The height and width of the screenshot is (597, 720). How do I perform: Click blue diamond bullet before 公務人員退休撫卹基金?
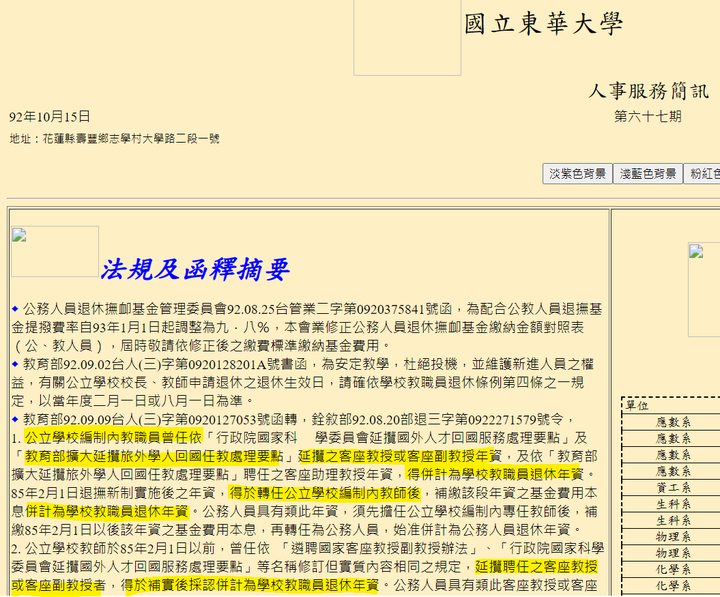click(15, 309)
